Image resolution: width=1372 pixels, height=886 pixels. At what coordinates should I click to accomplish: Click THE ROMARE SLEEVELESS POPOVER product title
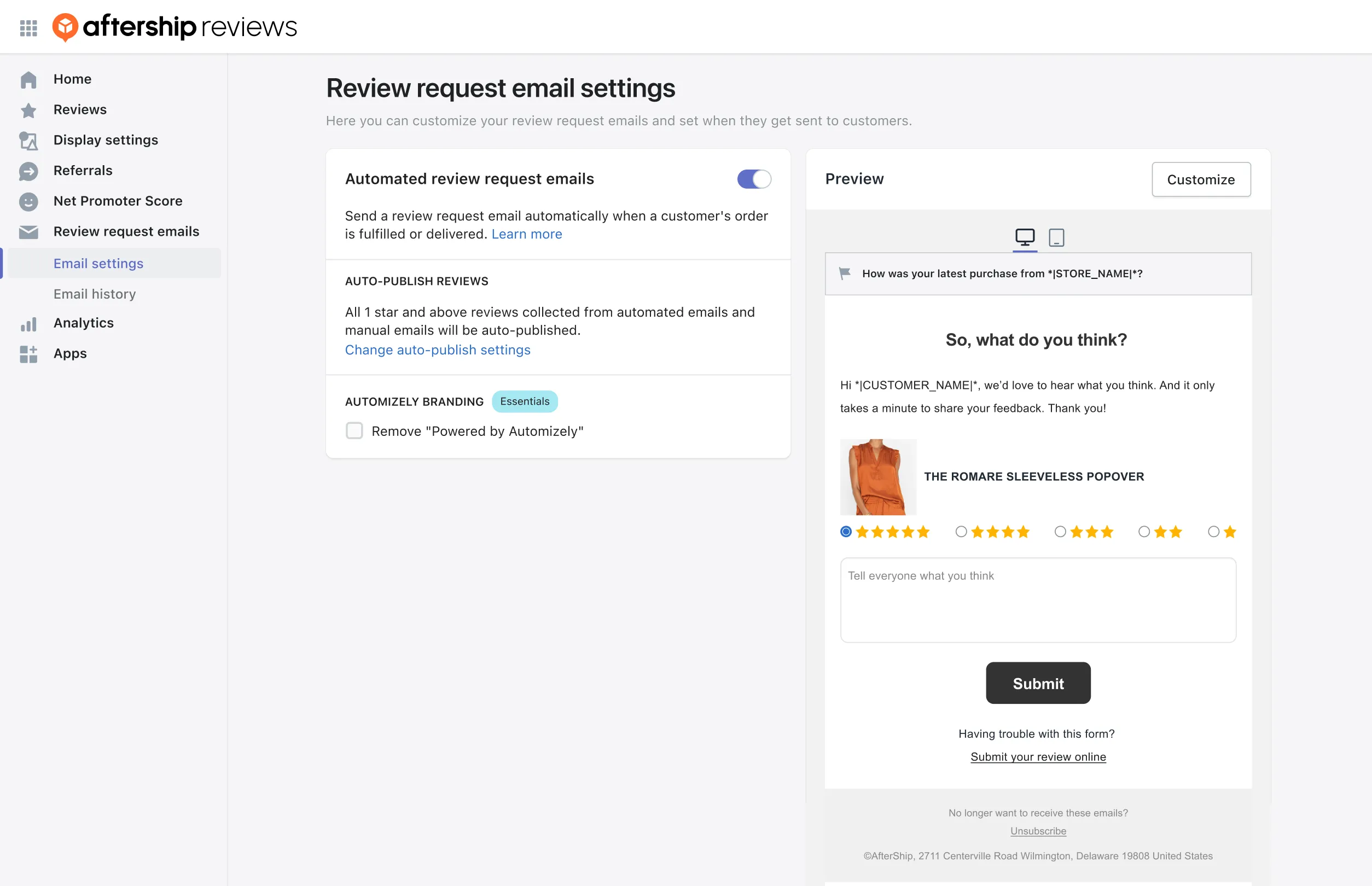1033,476
